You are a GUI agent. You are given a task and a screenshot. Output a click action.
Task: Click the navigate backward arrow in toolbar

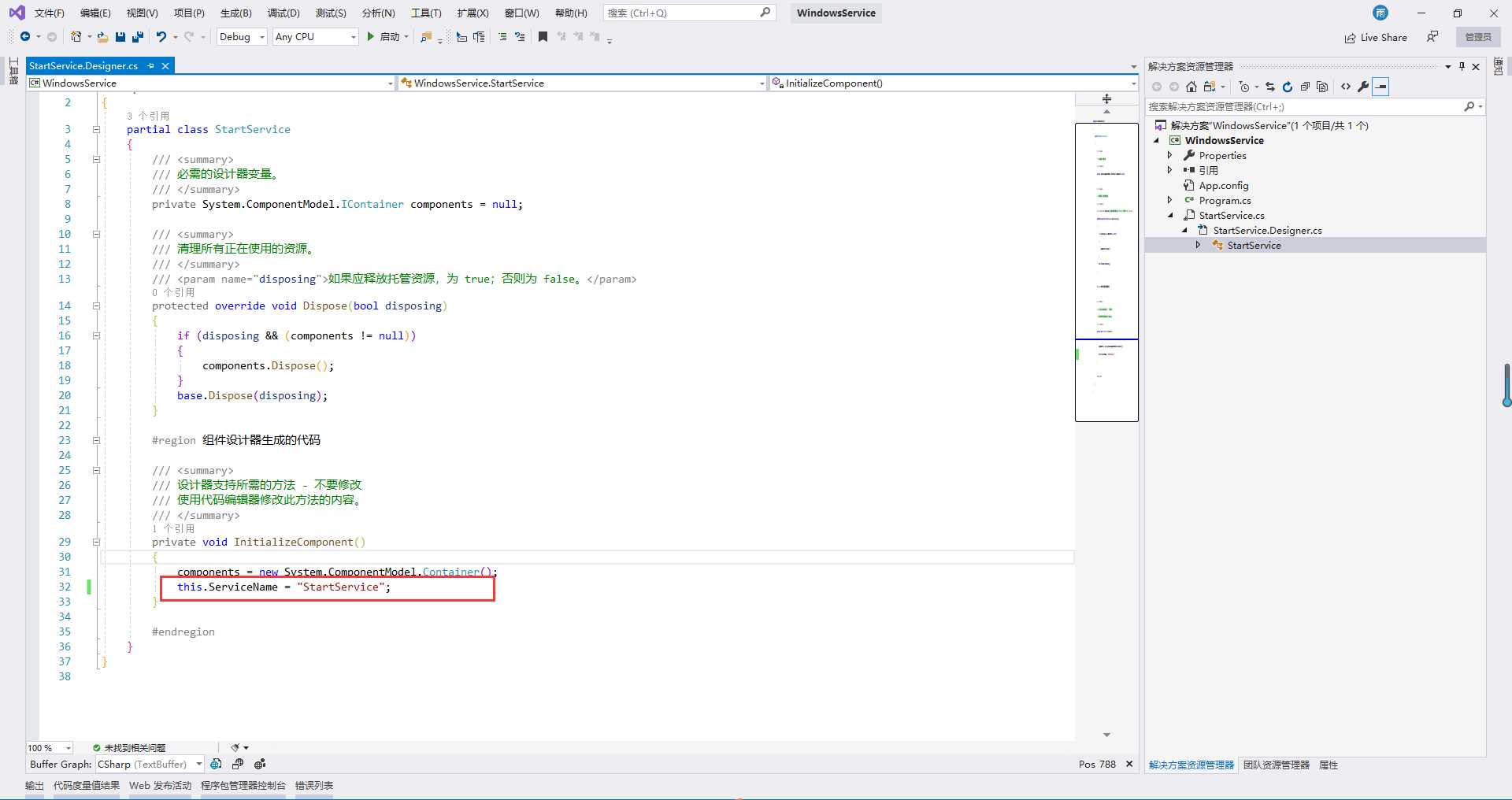coord(25,37)
